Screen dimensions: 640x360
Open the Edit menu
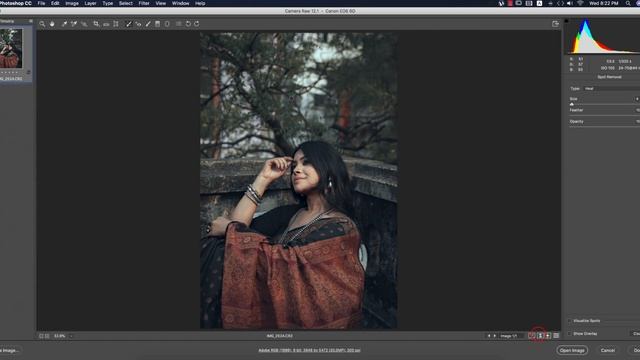(x=55, y=3)
